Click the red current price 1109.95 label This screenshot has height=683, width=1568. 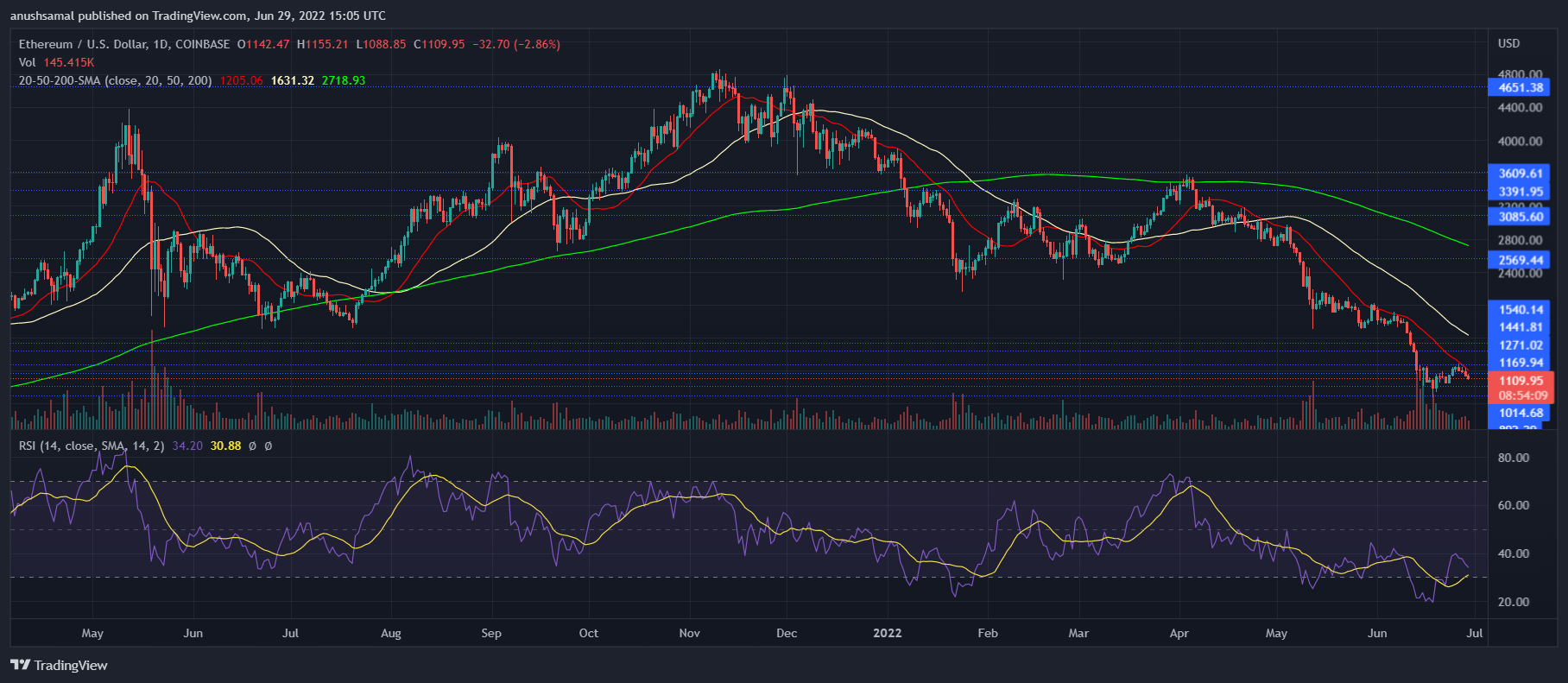1521,381
